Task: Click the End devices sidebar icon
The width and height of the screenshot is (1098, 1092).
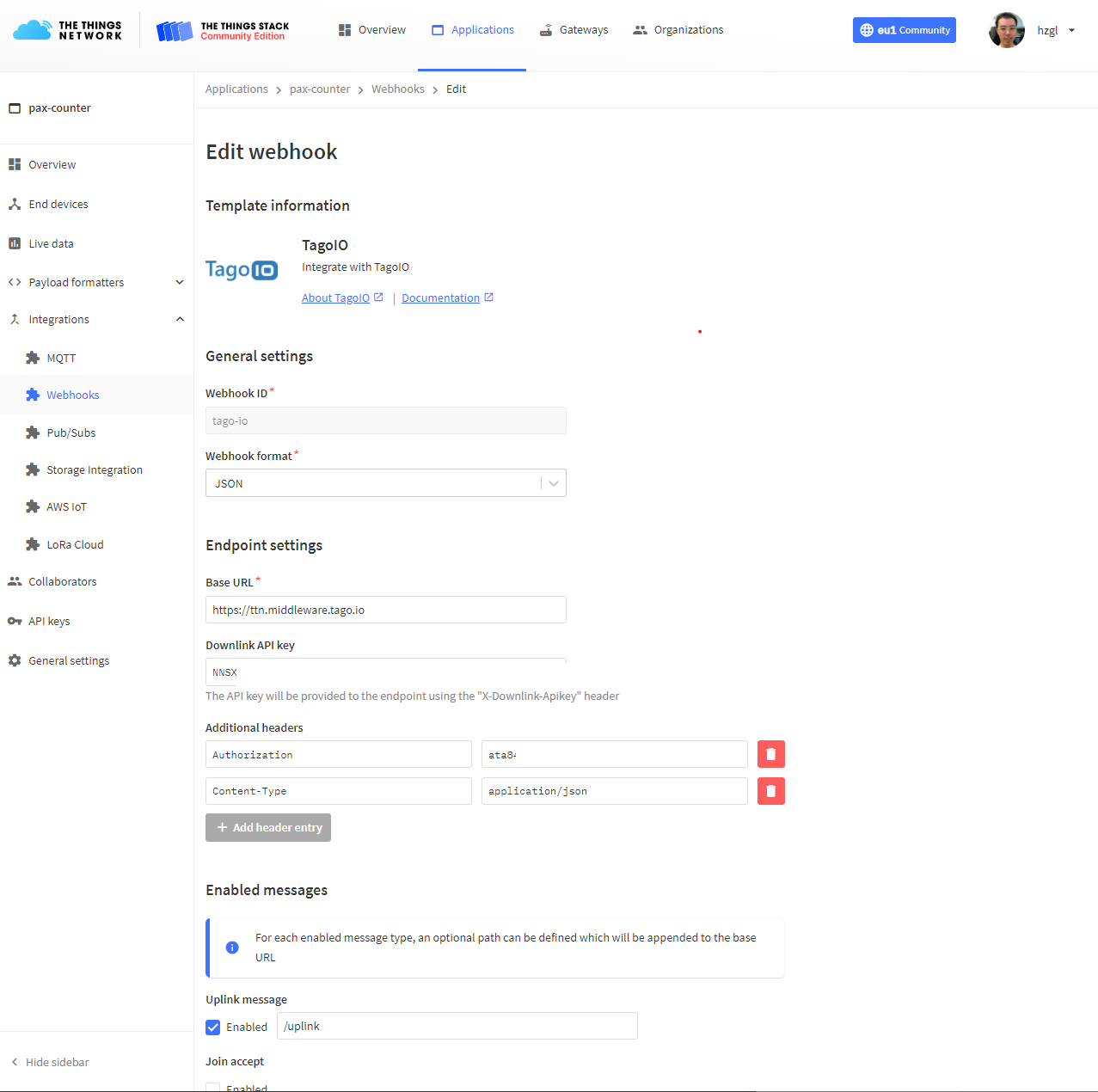Action: pos(15,204)
